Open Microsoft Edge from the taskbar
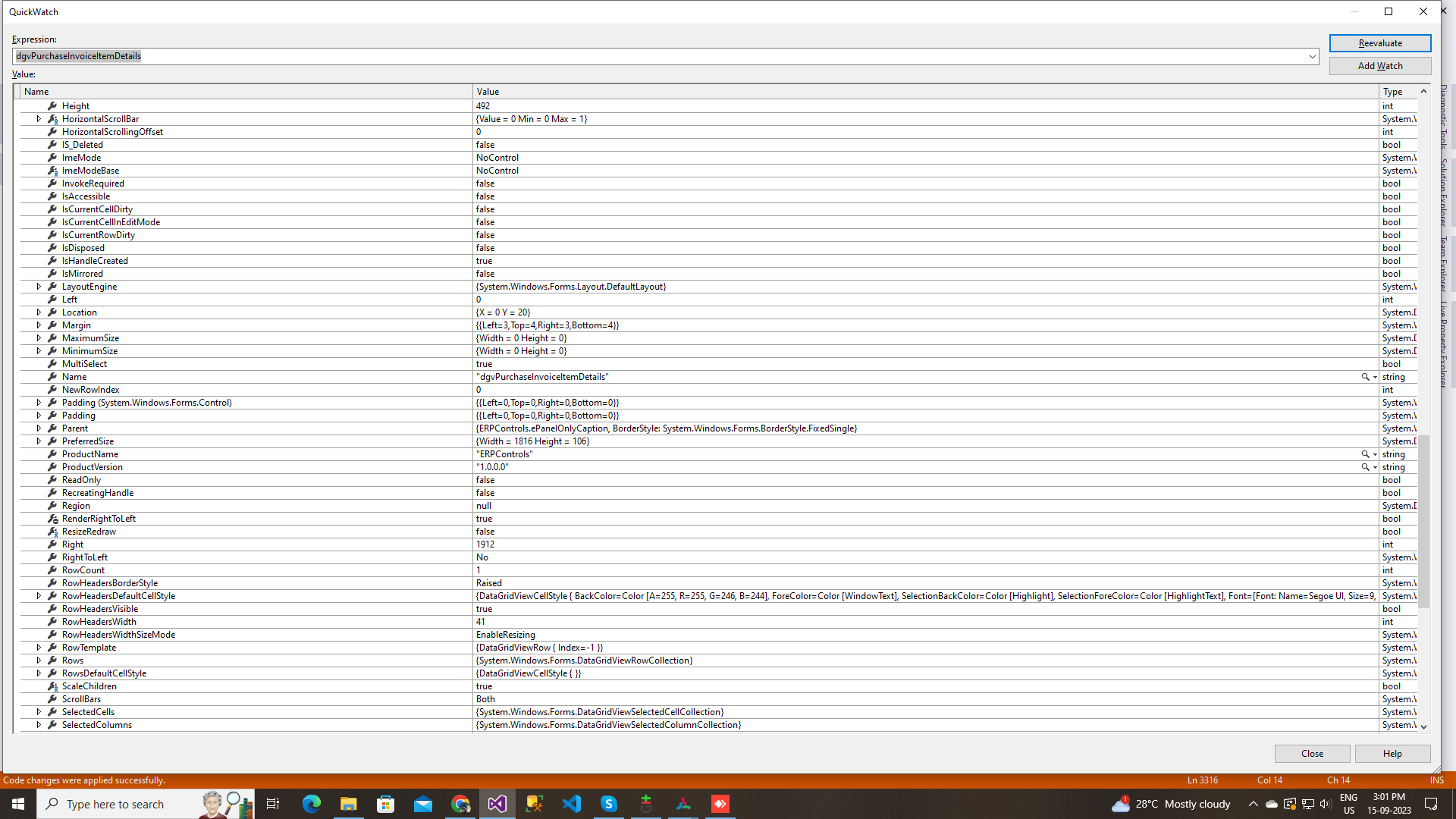The image size is (1456, 819). (x=312, y=804)
